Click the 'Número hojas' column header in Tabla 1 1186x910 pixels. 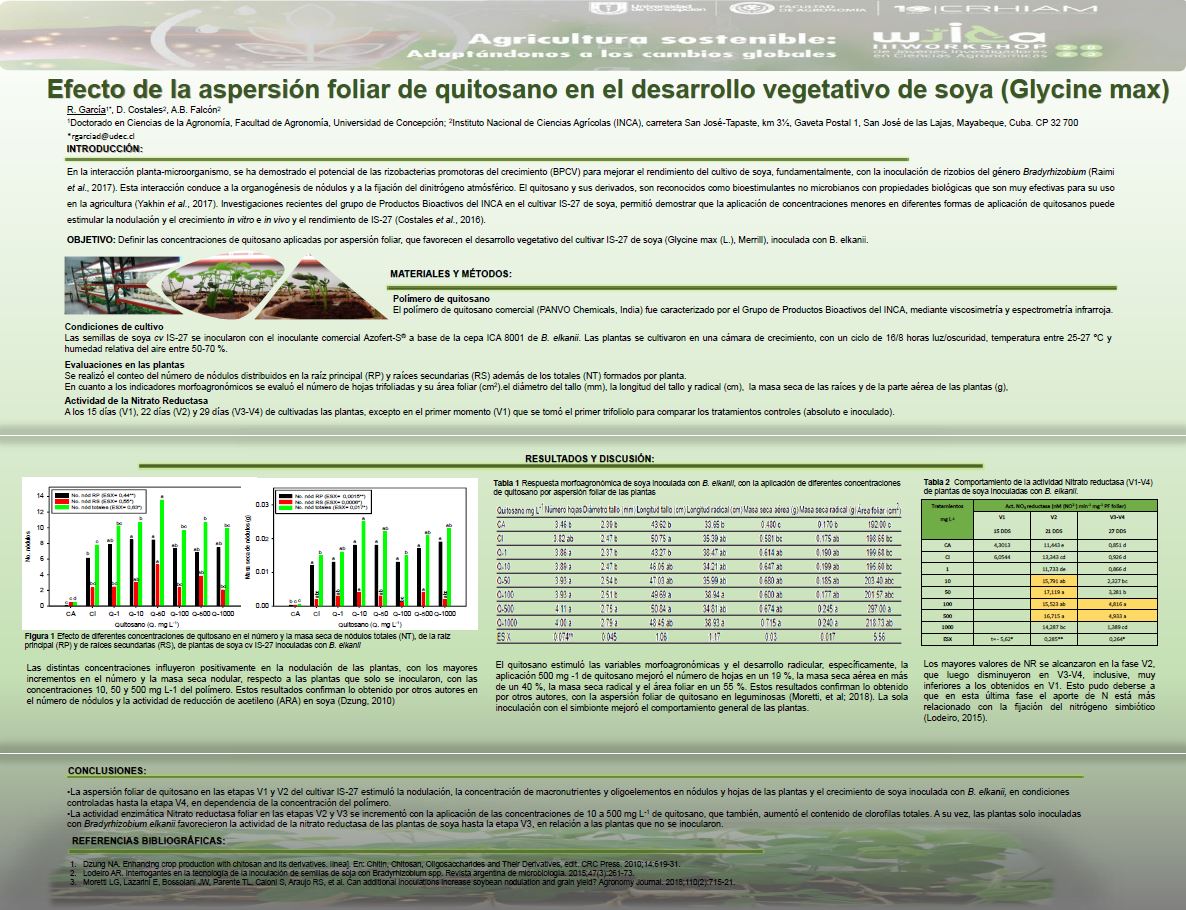(563, 511)
